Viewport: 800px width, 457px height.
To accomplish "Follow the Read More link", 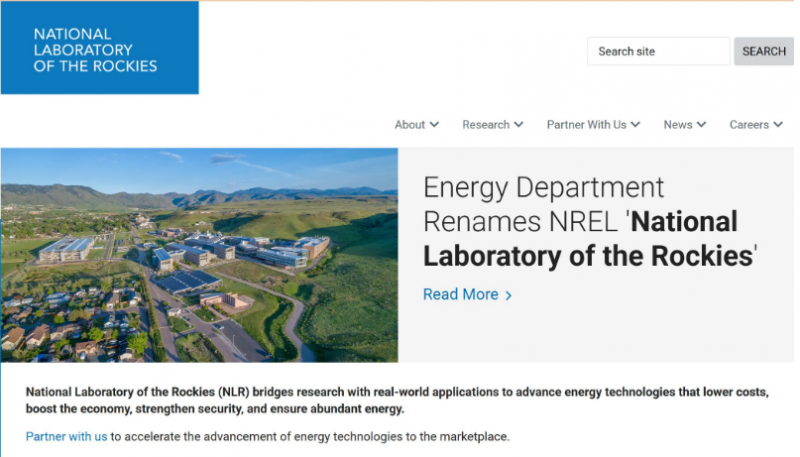I will tap(460, 294).
